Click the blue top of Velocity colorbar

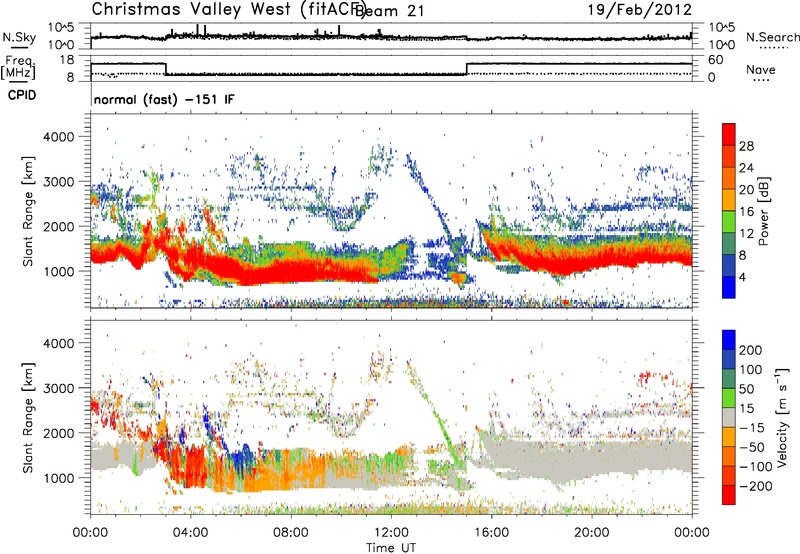[x=729, y=340]
